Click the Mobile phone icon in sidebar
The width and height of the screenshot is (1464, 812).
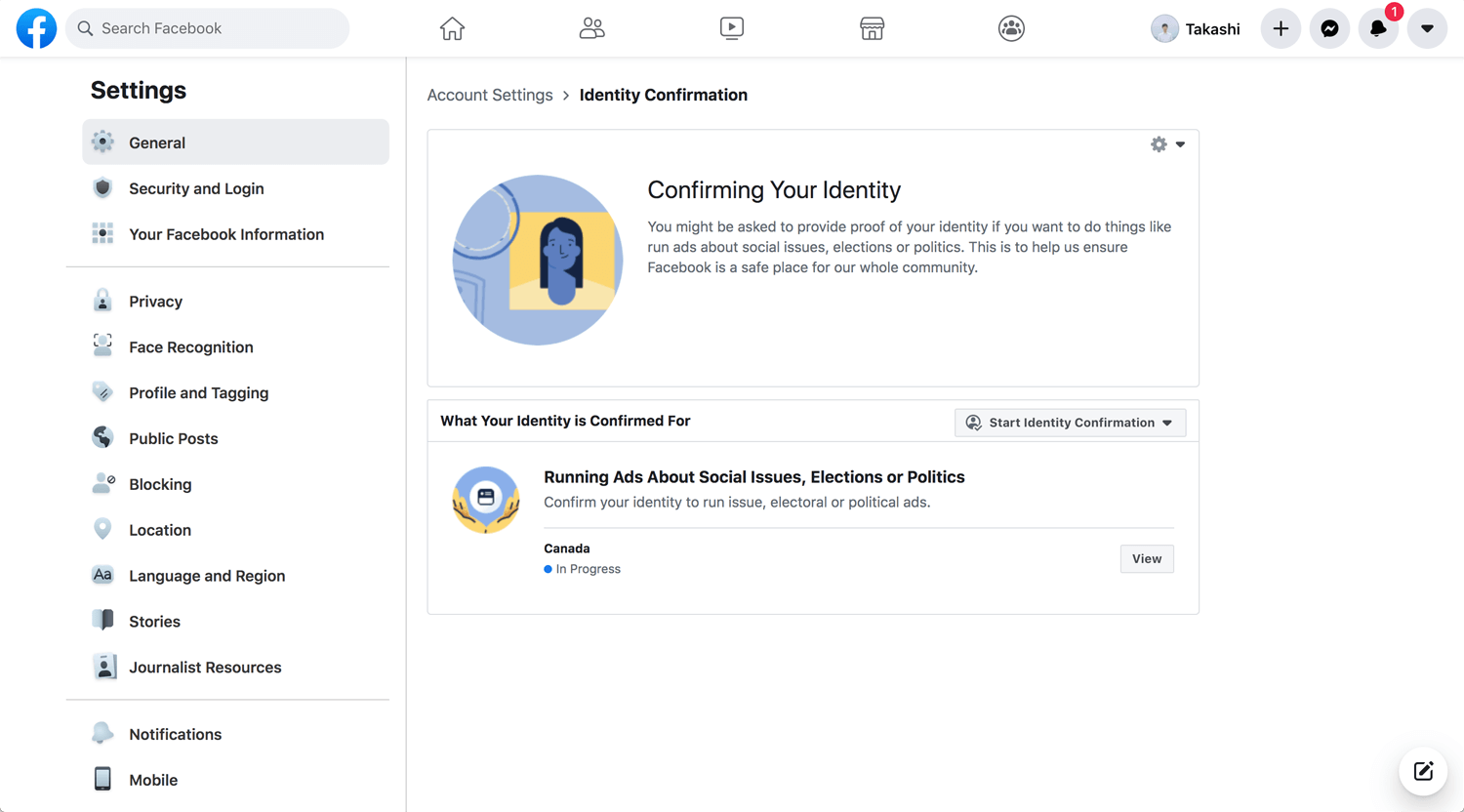pos(102,779)
